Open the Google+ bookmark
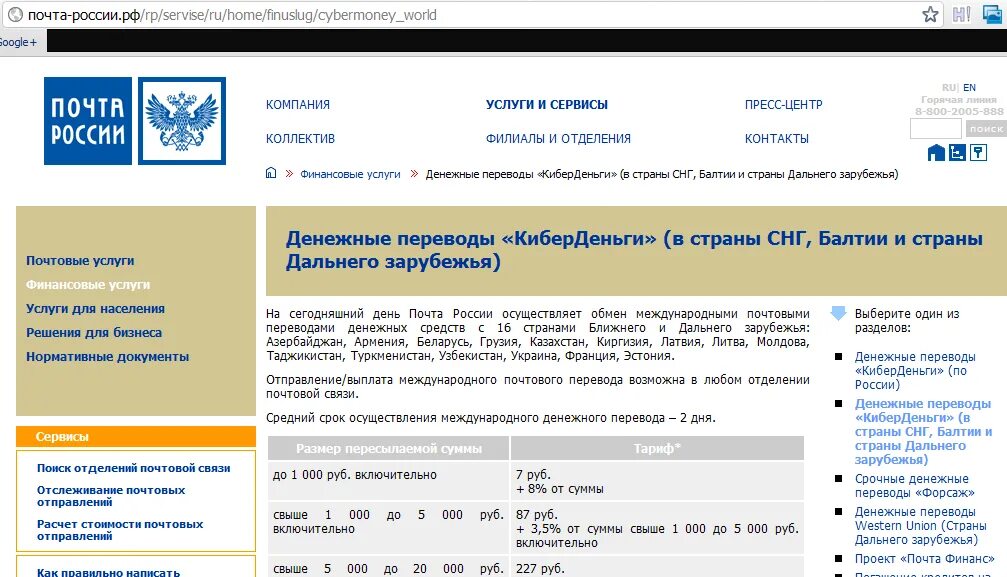Screen dimensions: 1007x577 (18, 42)
